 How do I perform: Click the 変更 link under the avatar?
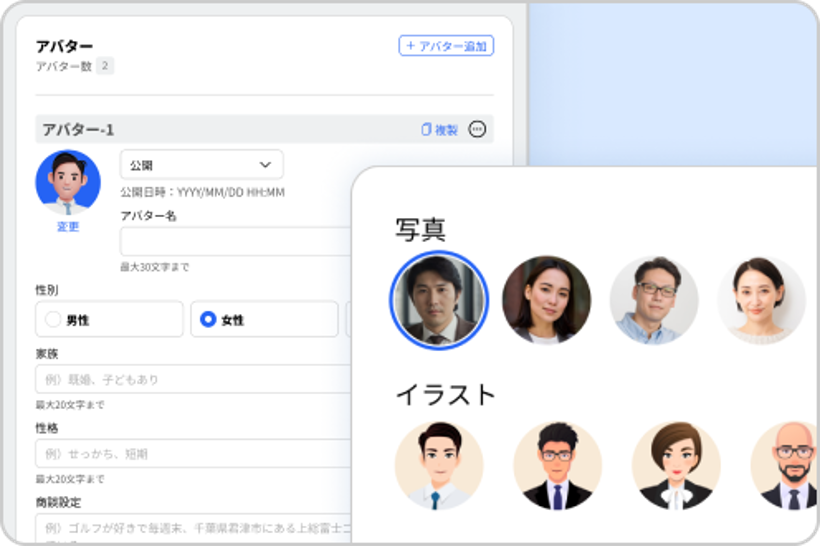[68, 226]
